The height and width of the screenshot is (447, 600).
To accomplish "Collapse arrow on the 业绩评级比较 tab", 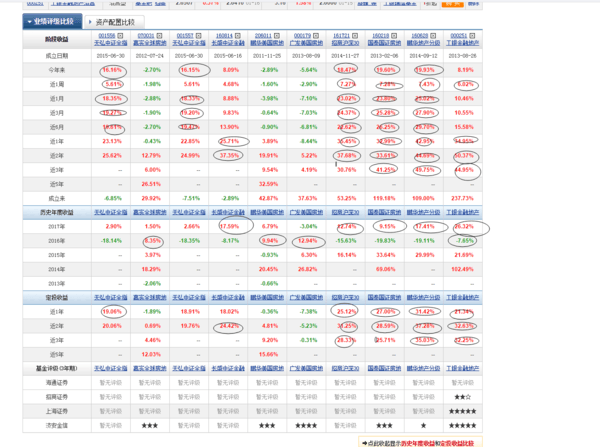I will pos(29,22).
